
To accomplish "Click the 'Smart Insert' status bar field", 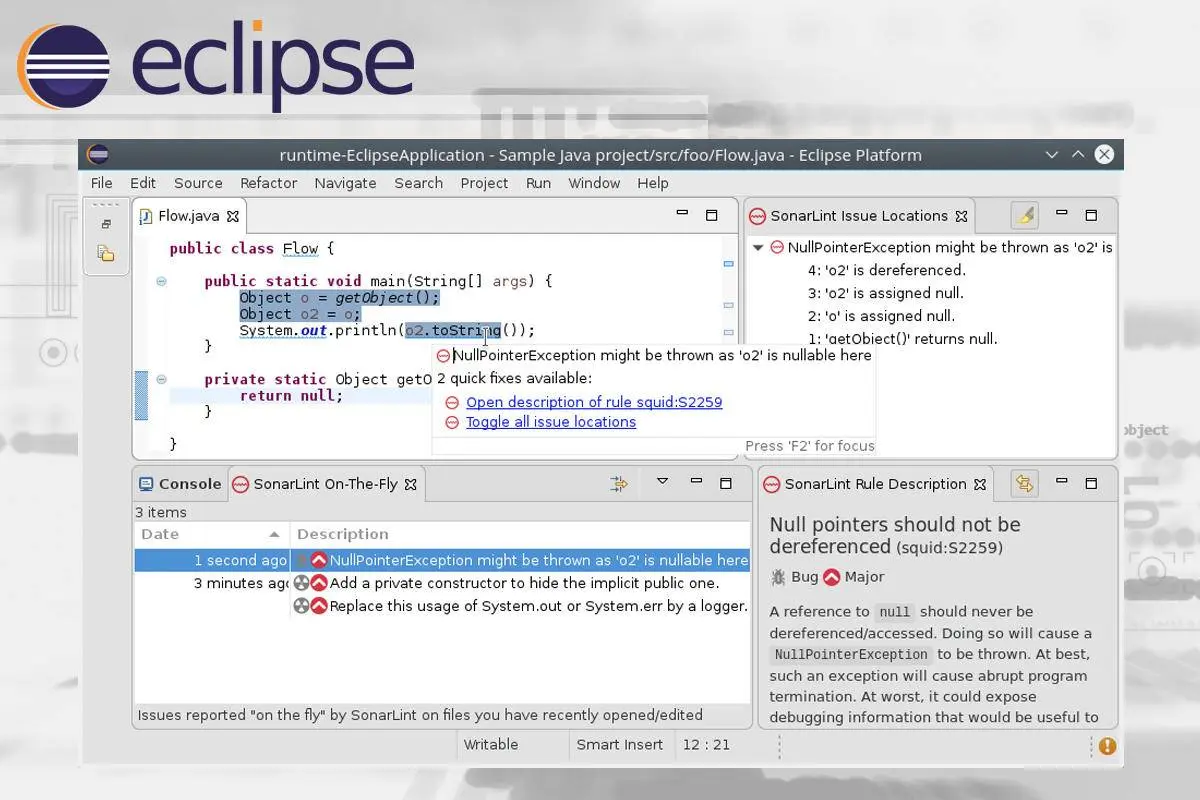I will pos(620,745).
